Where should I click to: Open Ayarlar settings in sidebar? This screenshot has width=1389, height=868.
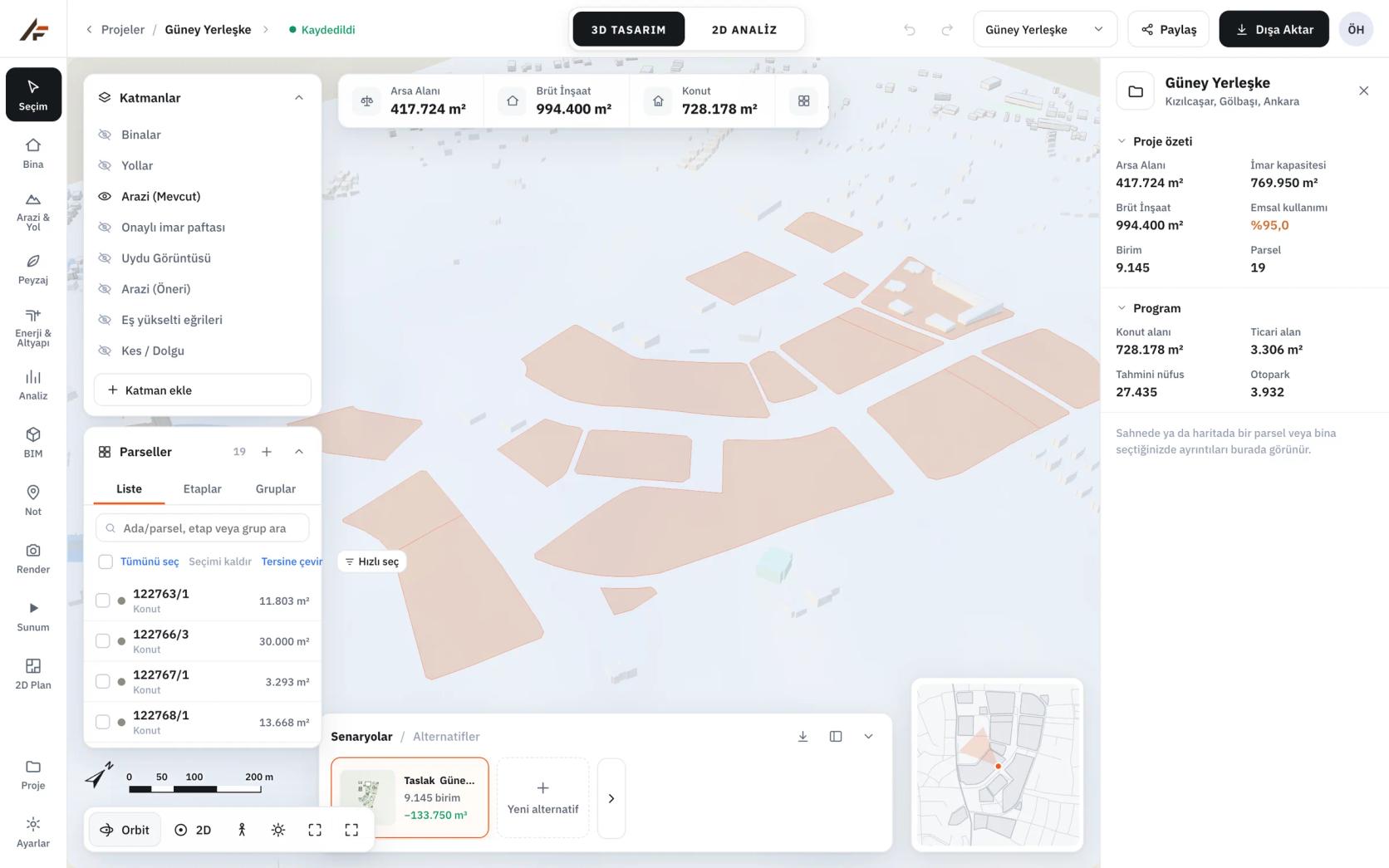click(x=33, y=832)
